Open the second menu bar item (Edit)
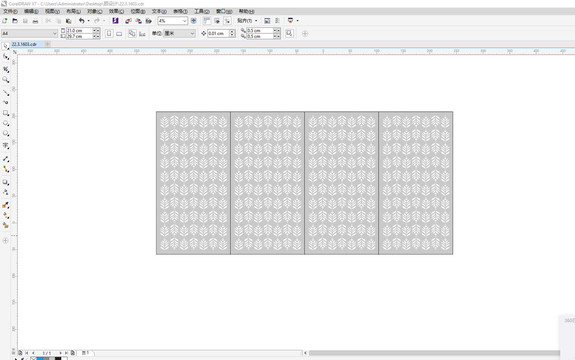 point(31,11)
